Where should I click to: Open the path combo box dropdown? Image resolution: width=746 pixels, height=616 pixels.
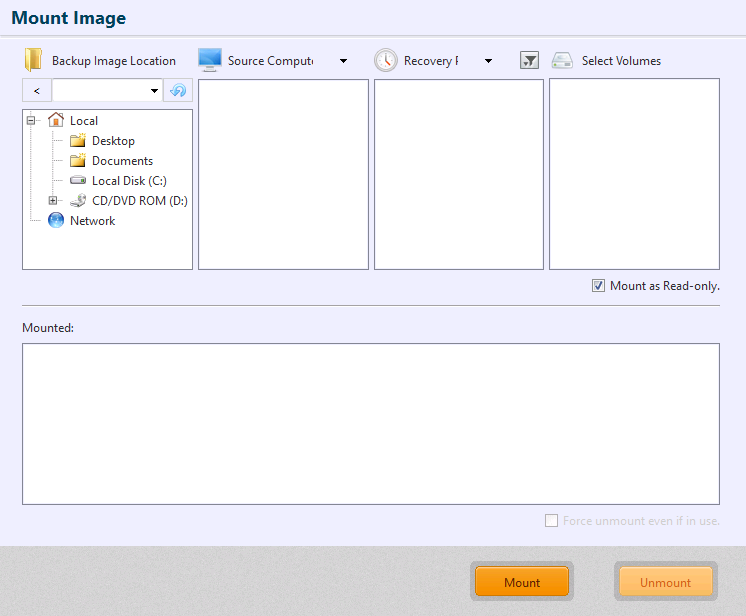[x=154, y=91]
